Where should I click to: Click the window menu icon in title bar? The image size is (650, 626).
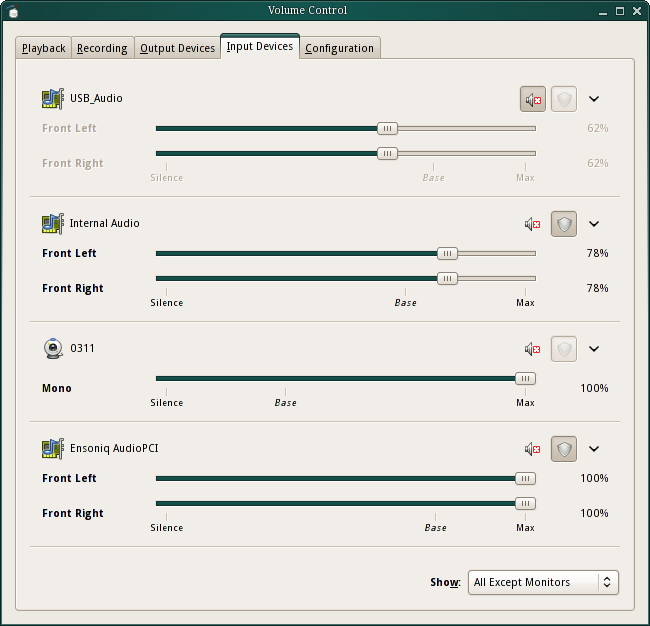pyautogui.click(x=11, y=10)
